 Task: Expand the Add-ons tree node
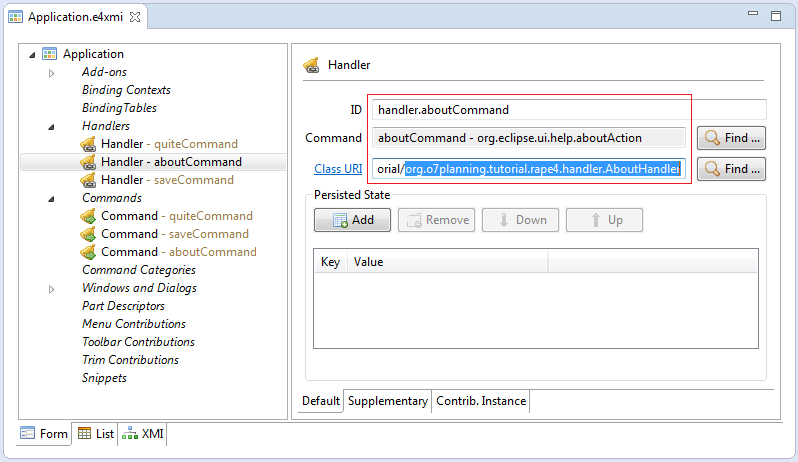pyautogui.click(x=51, y=73)
